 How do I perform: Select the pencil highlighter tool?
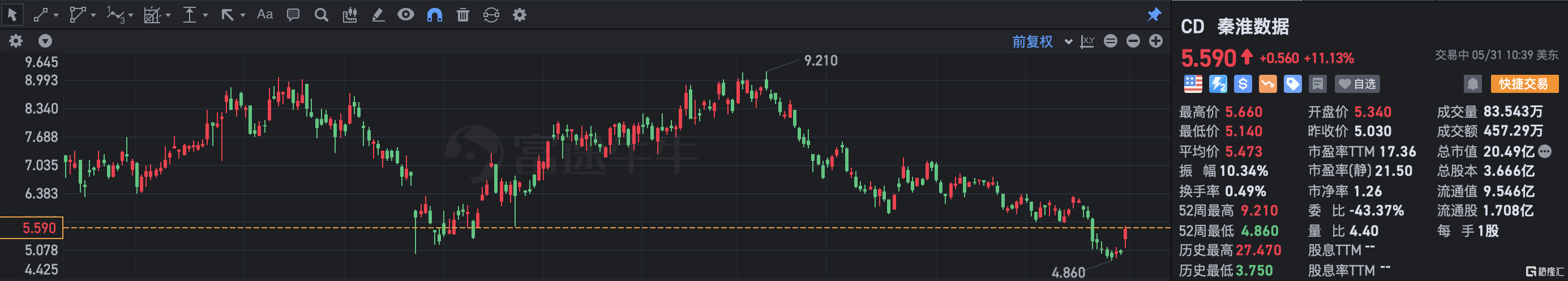point(378,15)
